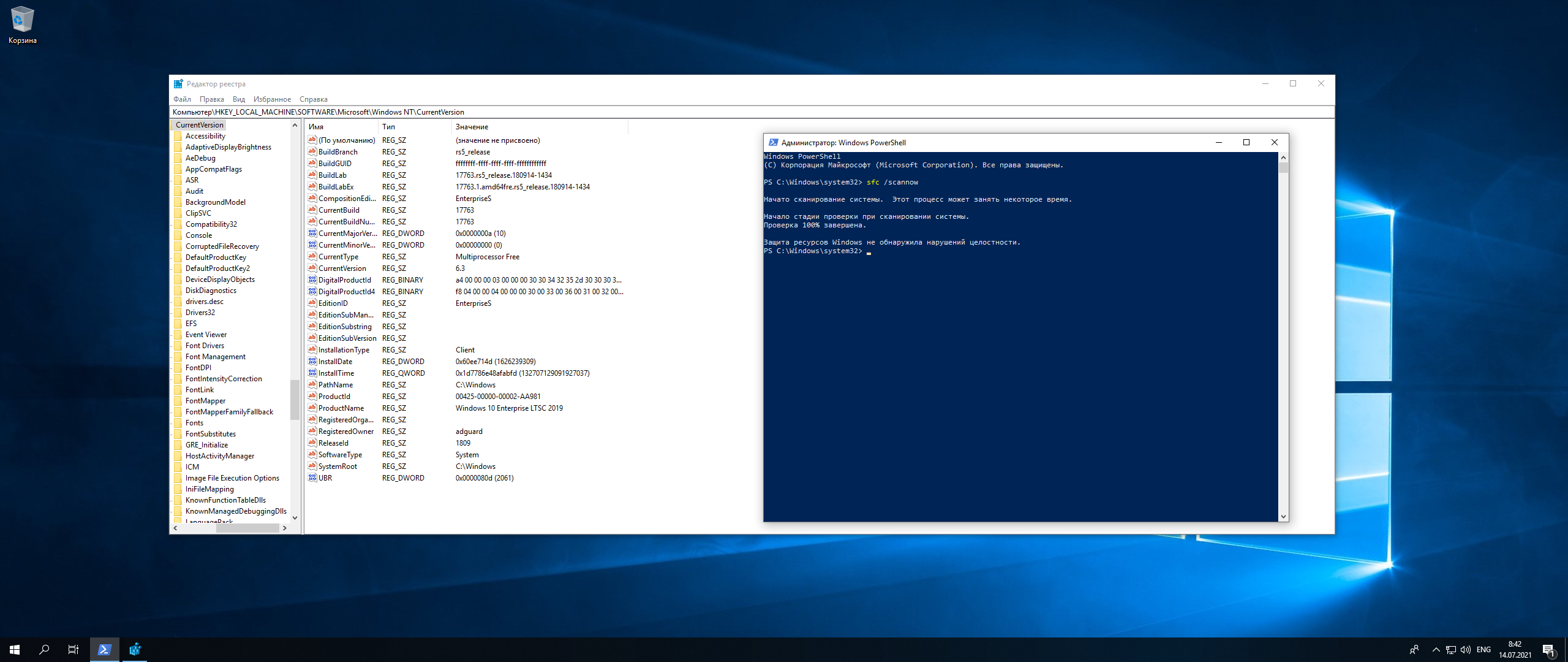Select the ReleaseId value row
The image size is (1568, 662).
[x=466, y=443]
